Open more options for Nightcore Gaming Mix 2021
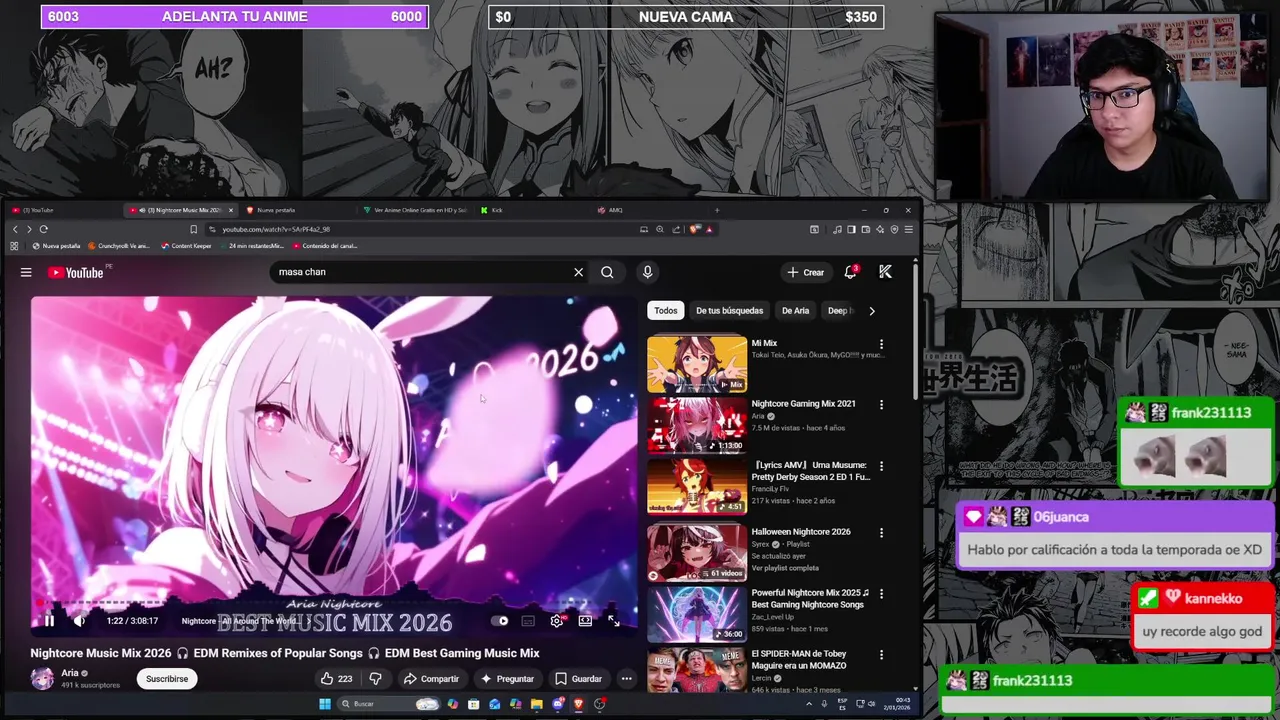1280x720 pixels. coord(881,405)
